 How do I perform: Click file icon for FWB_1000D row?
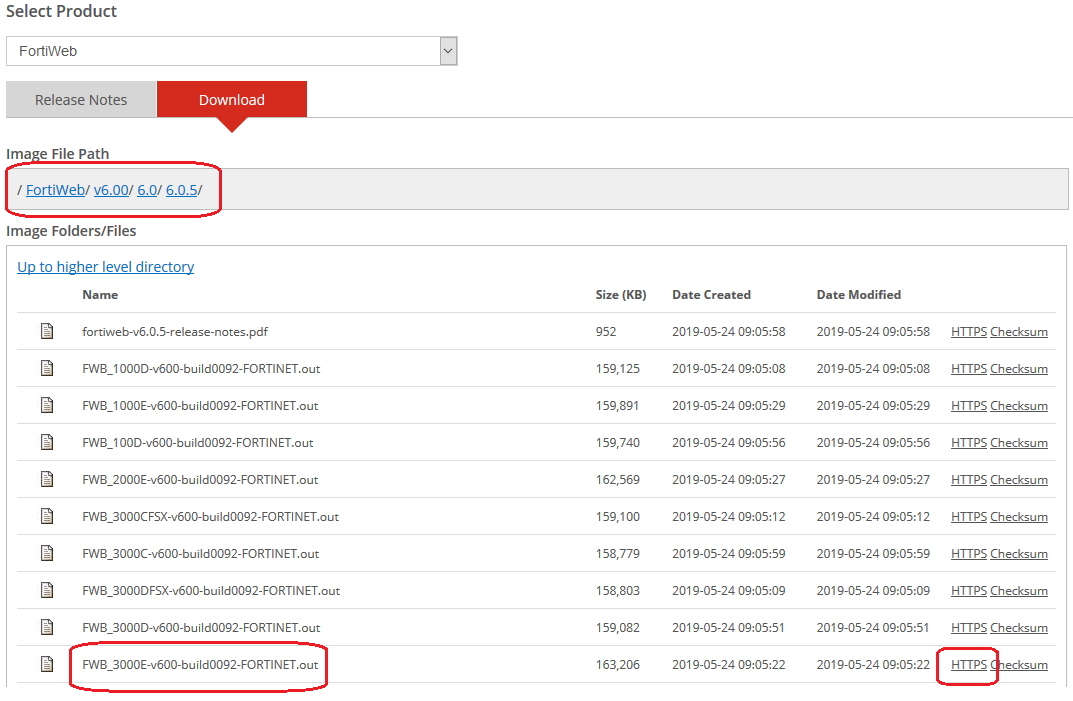pyautogui.click(x=47, y=368)
